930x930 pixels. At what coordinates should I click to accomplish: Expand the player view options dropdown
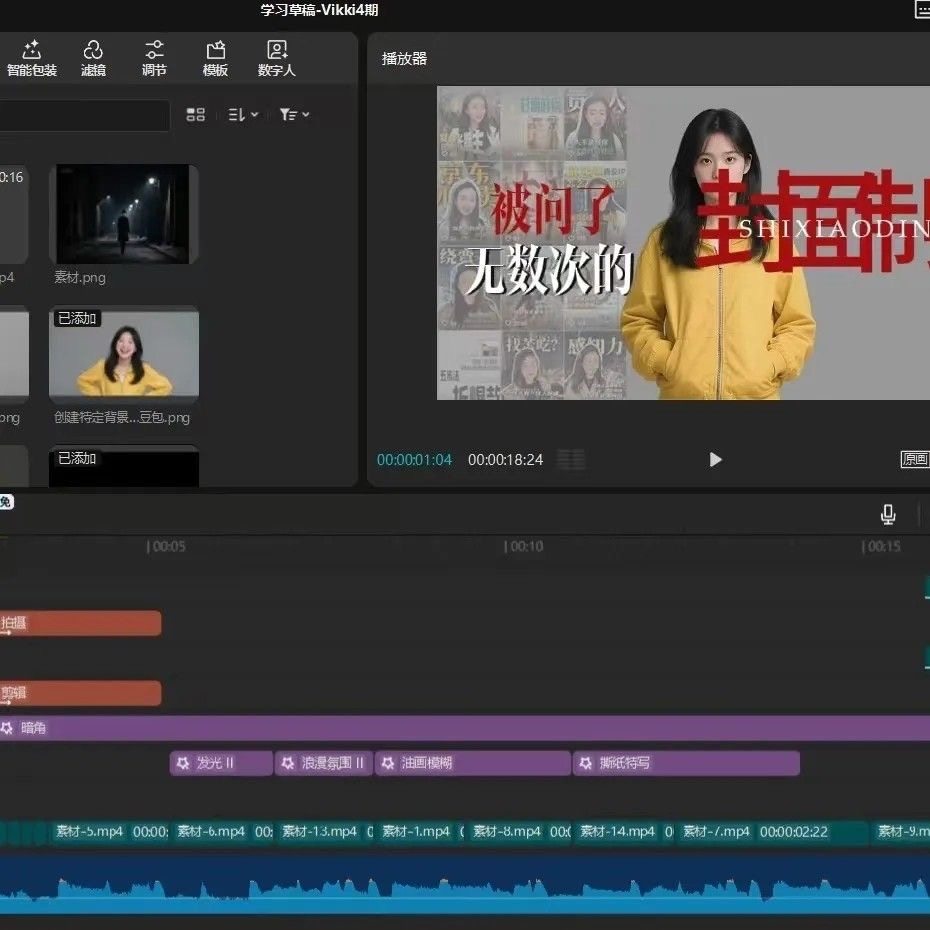click(x=569, y=459)
